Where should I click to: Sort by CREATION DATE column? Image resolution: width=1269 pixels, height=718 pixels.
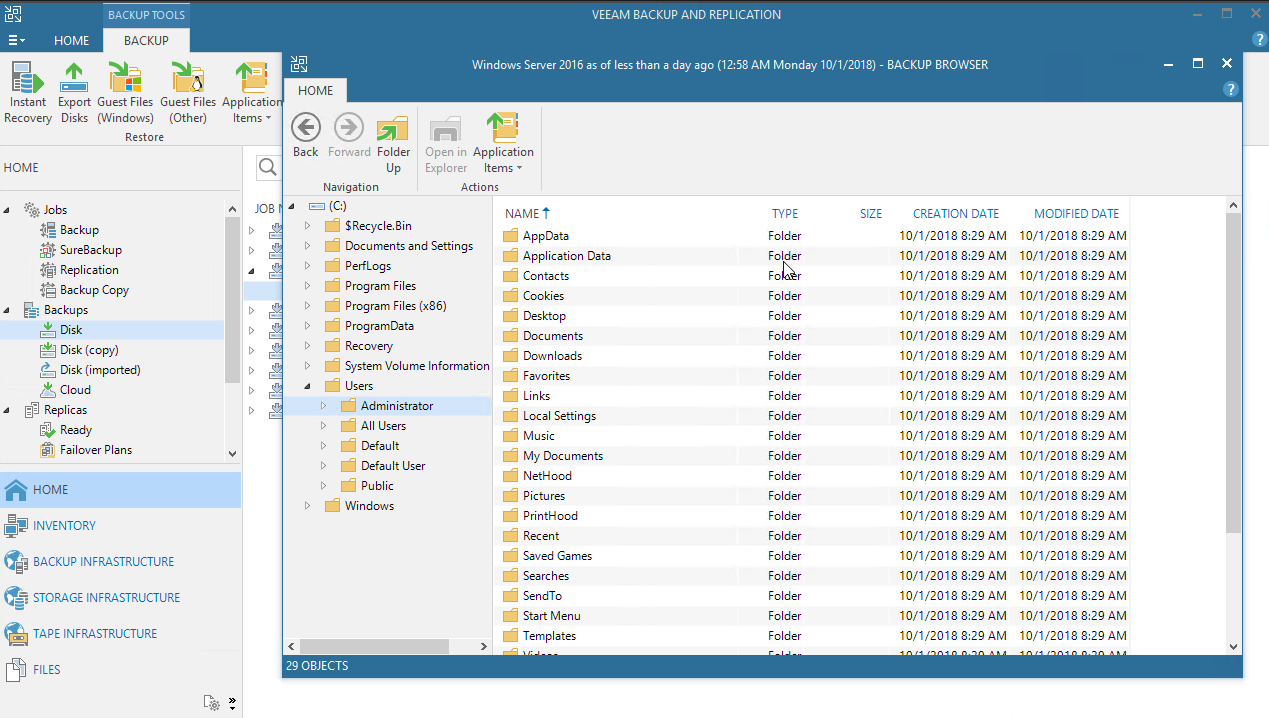point(955,213)
